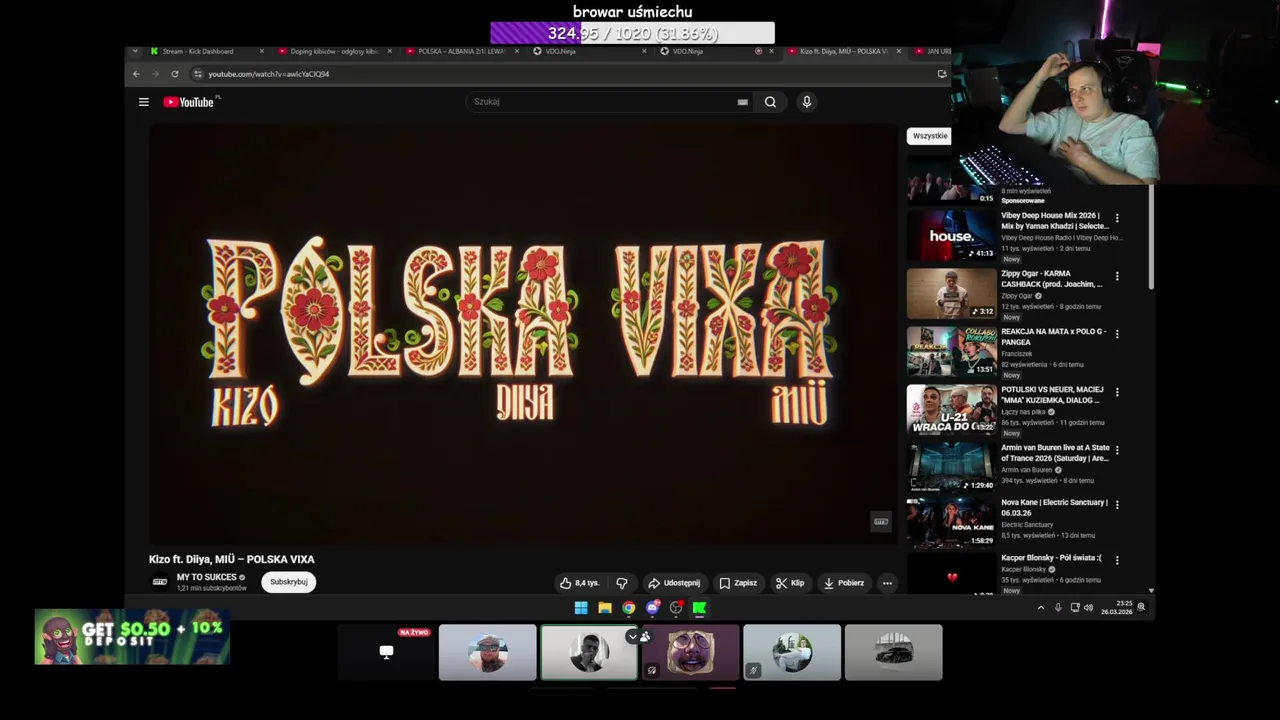The height and width of the screenshot is (720, 1280).
Task: Select the black car guest tile
Action: pos(893,652)
